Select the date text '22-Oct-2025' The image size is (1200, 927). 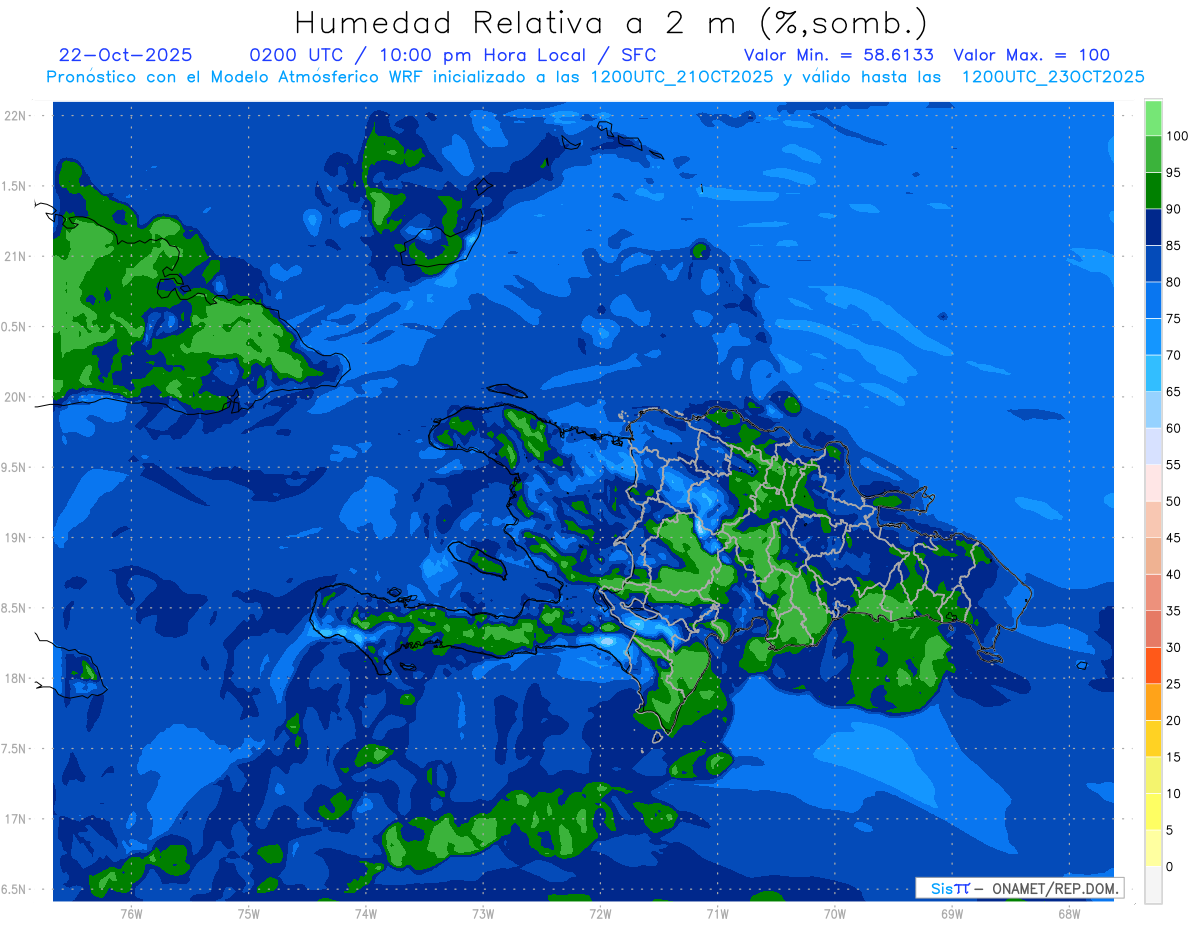pos(125,55)
